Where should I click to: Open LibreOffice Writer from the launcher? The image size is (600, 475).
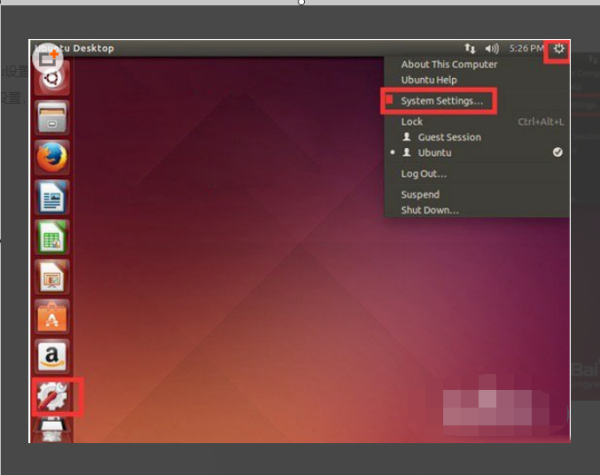tap(52, 197)
